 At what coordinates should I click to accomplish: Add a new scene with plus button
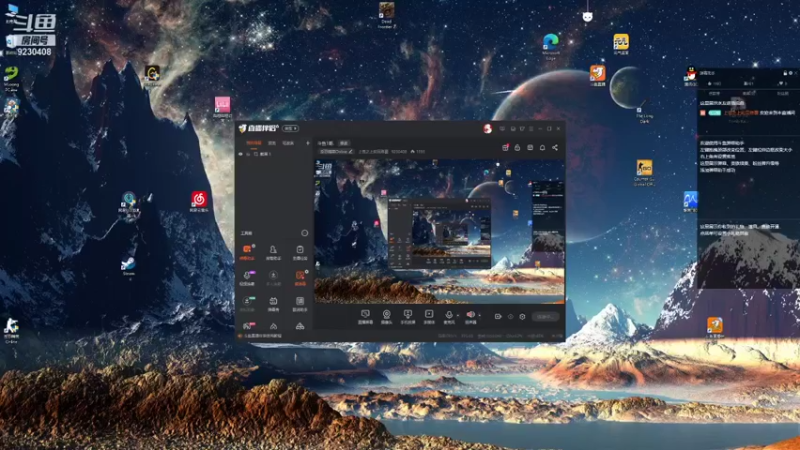(308, 143)
